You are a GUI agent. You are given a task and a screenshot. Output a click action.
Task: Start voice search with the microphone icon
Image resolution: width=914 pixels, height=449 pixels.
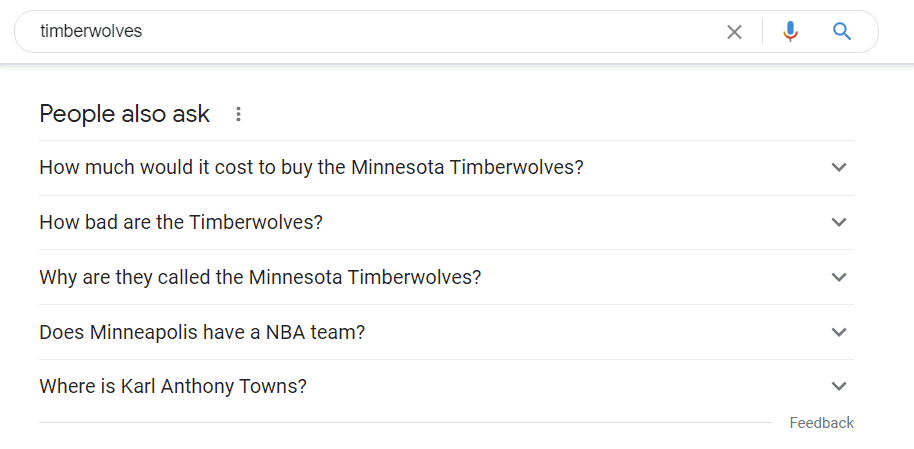790,32
